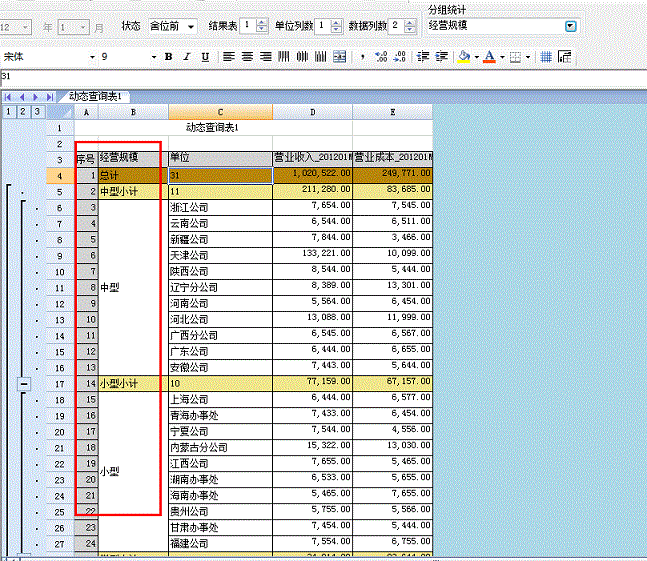Open the 状态 含位前 dropdown

191,27
